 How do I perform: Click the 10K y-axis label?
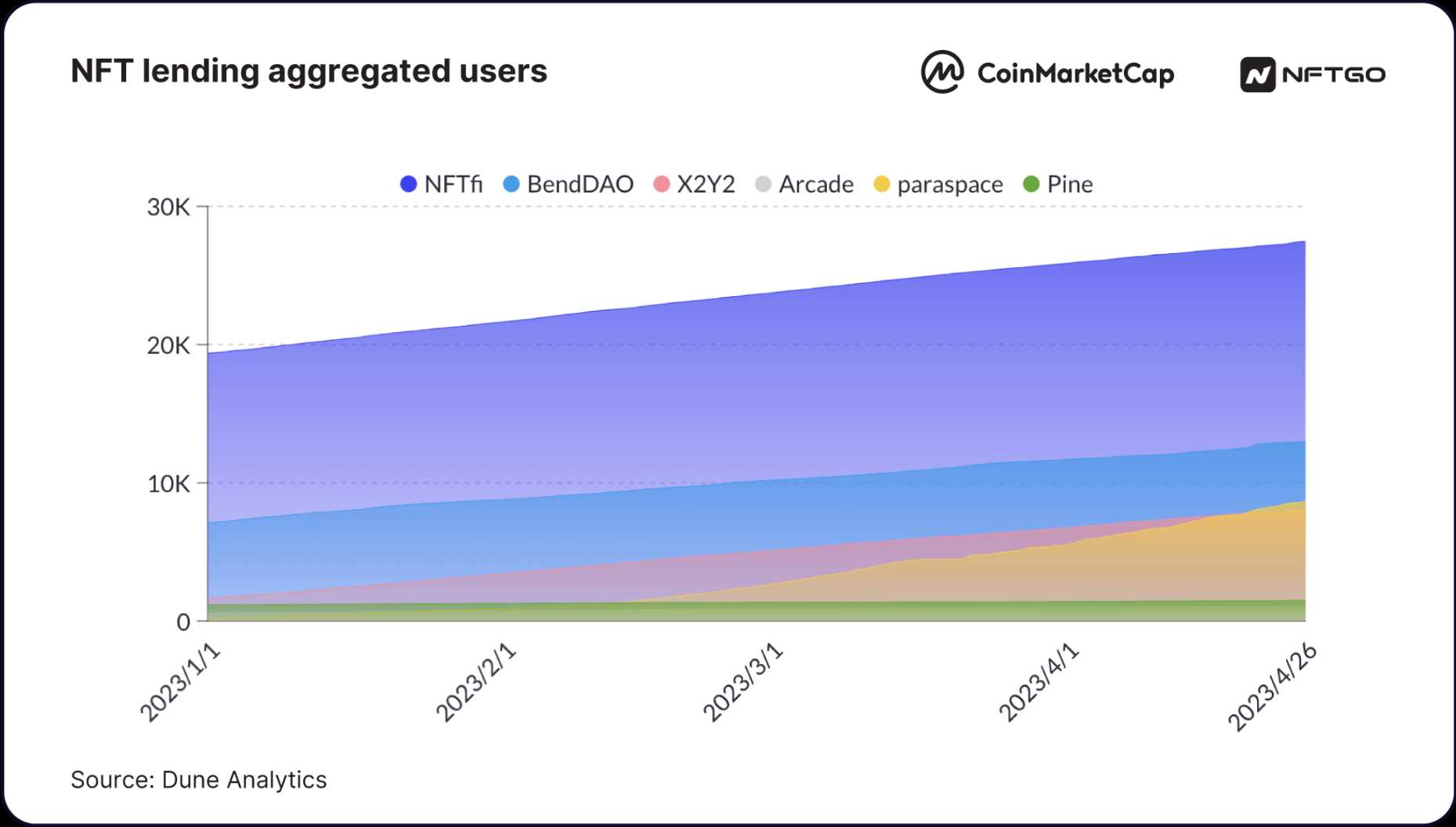pyautogui.click(x=168, y=484)
